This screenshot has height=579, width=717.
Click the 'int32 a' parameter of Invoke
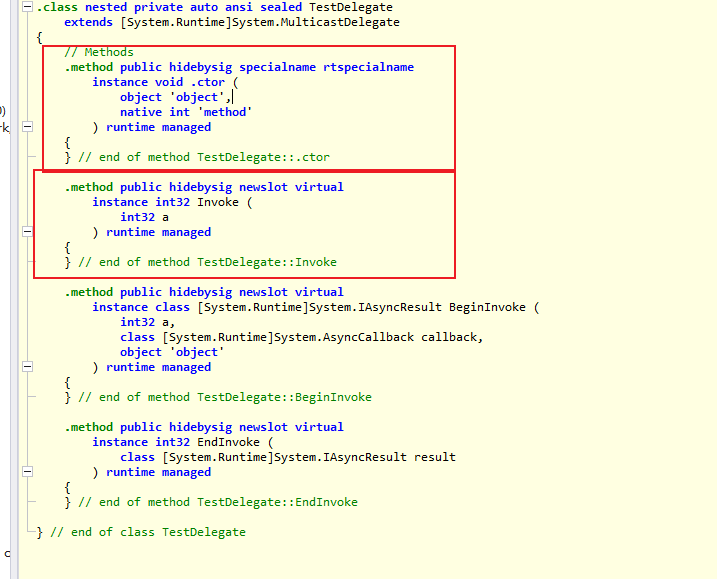tap(144, 217)
